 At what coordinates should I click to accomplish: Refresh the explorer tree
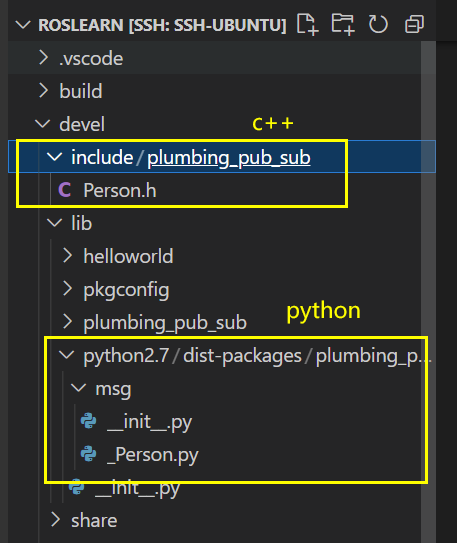[x=378, y=24]
